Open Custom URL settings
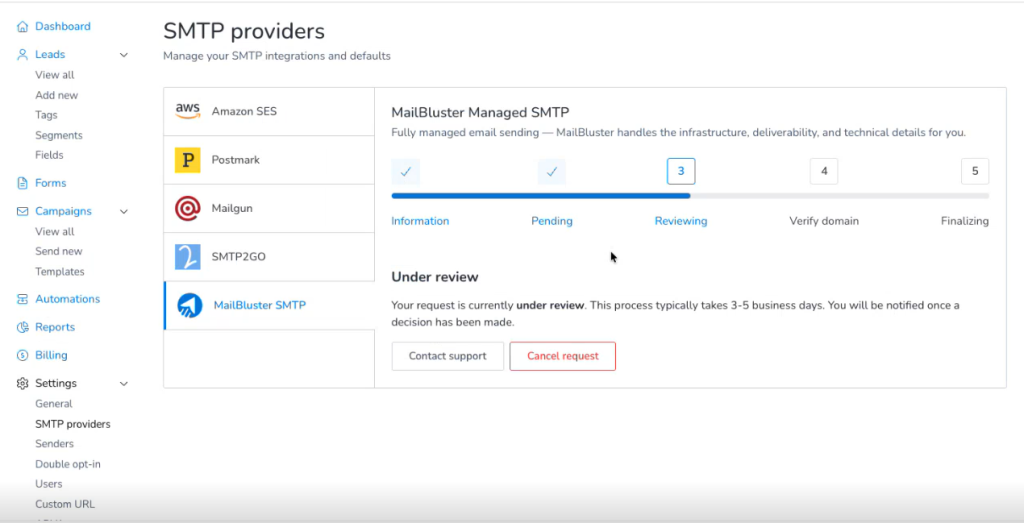 [65, 505]
